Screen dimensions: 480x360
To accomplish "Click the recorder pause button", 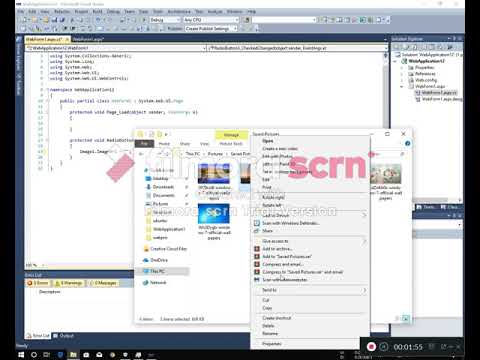I will pos(384,347).
